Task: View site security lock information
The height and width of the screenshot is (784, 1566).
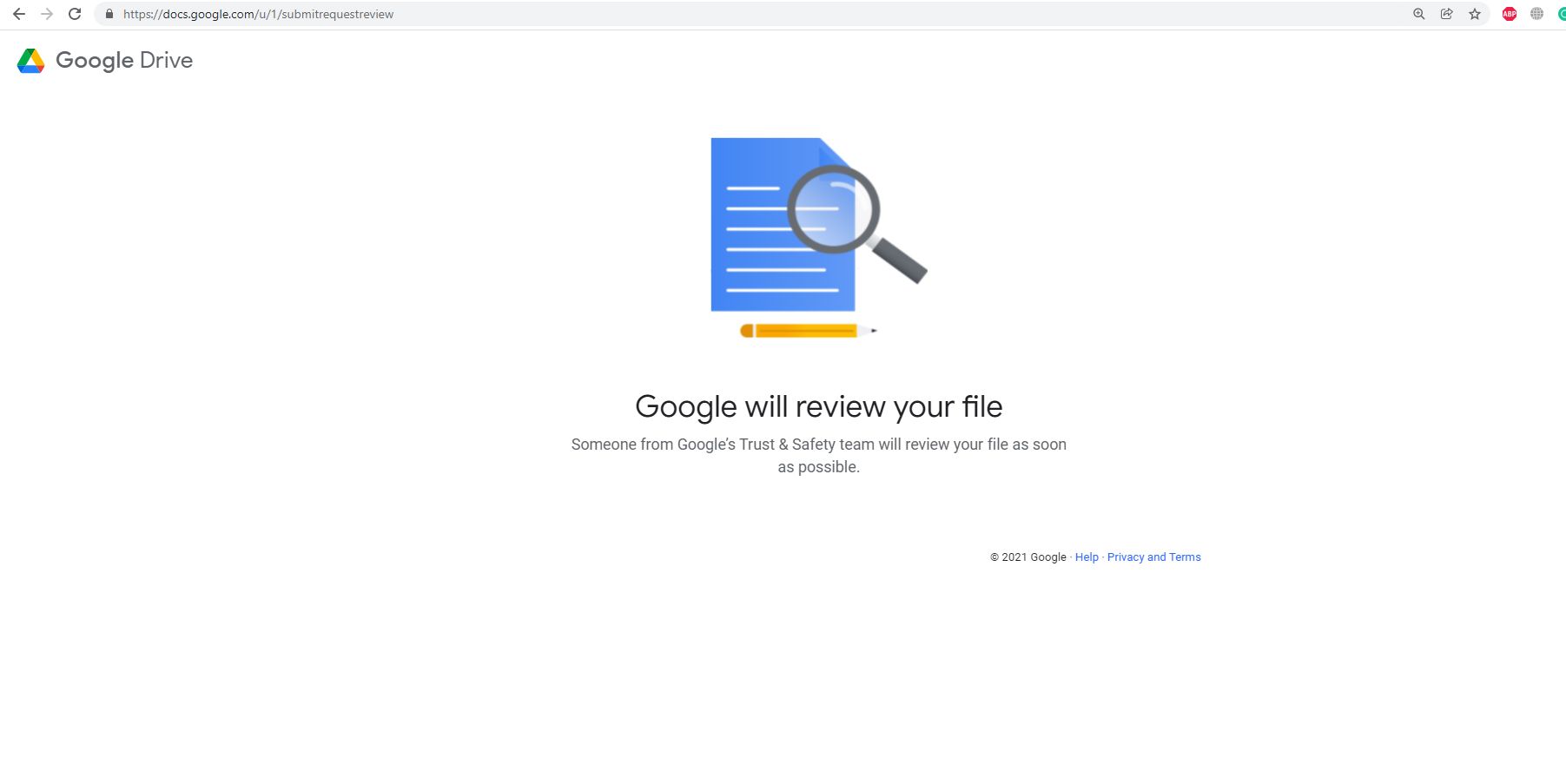Action: tap(109, 14)
